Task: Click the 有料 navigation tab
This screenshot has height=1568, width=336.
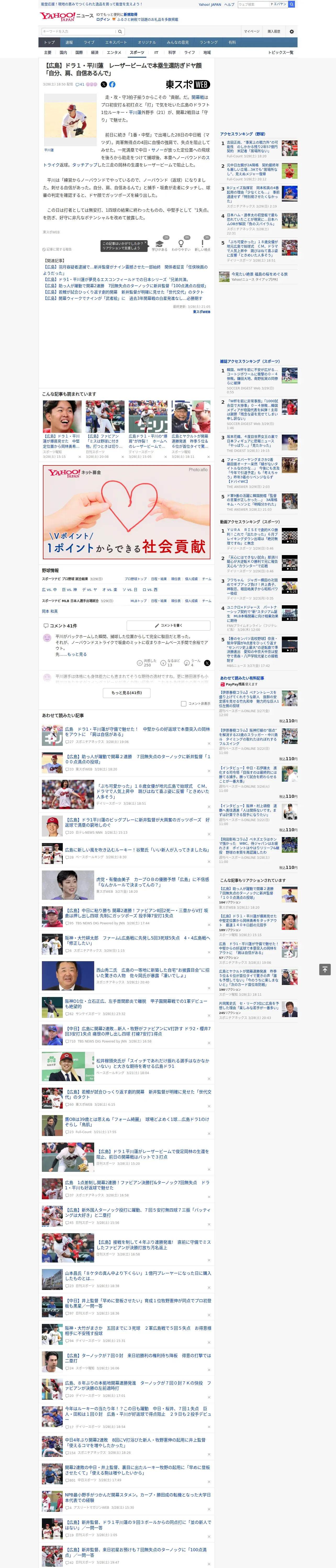Action: tap(232, 43)
